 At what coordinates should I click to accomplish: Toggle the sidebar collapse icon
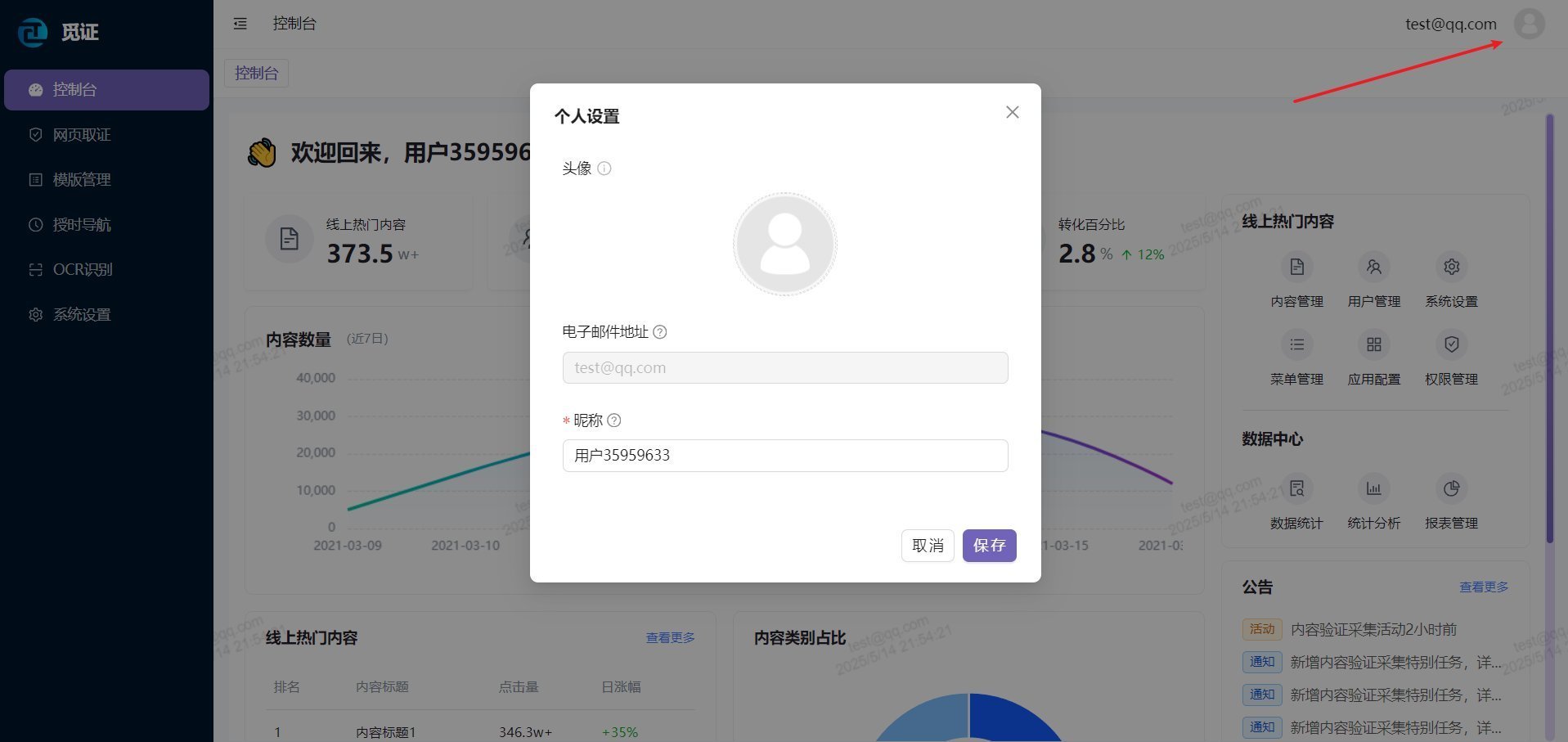click(240, 24)
